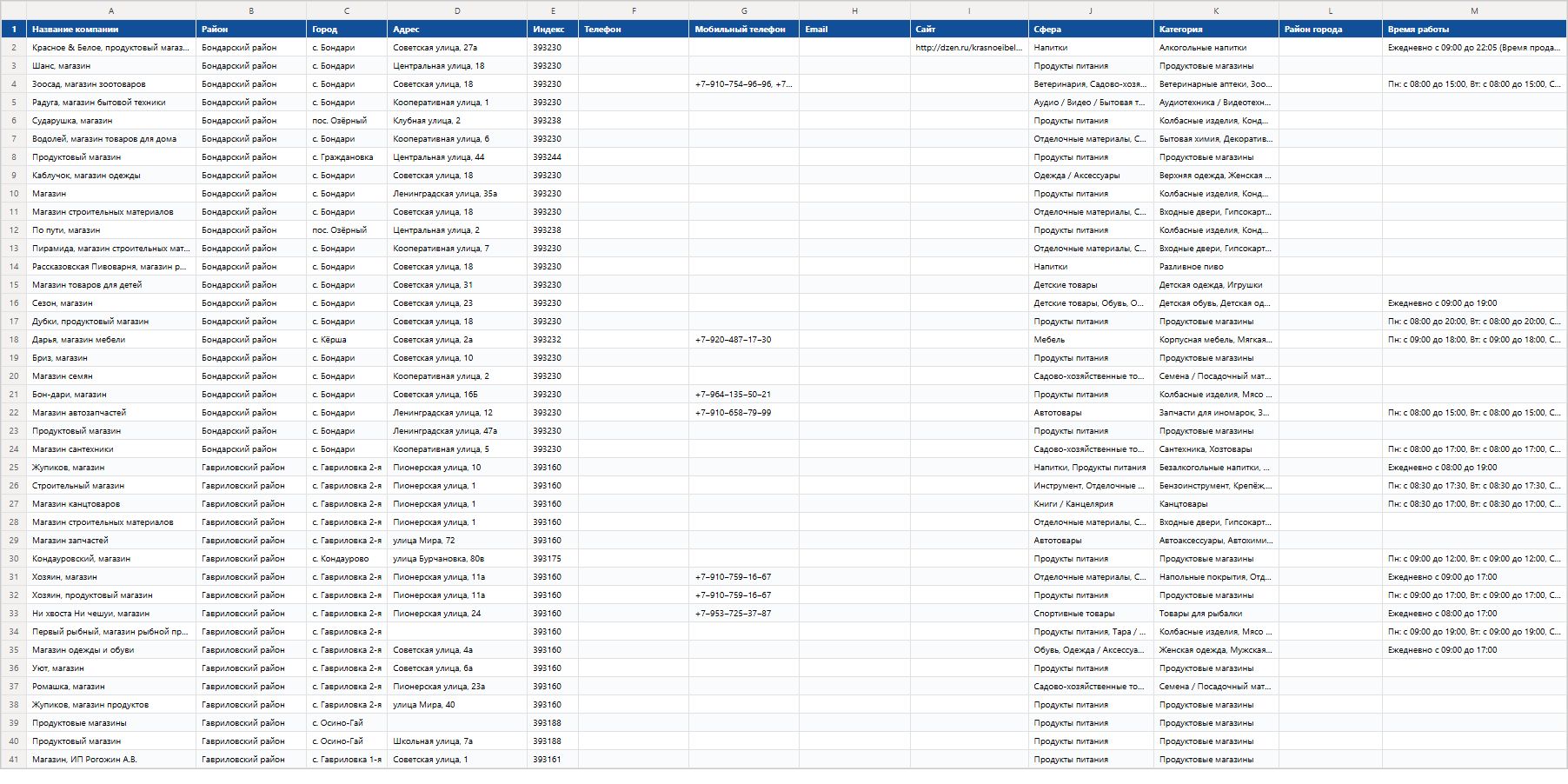
Task: Select the 'улица Бурчановка, 80в' address cell
Action: point(457,558)
